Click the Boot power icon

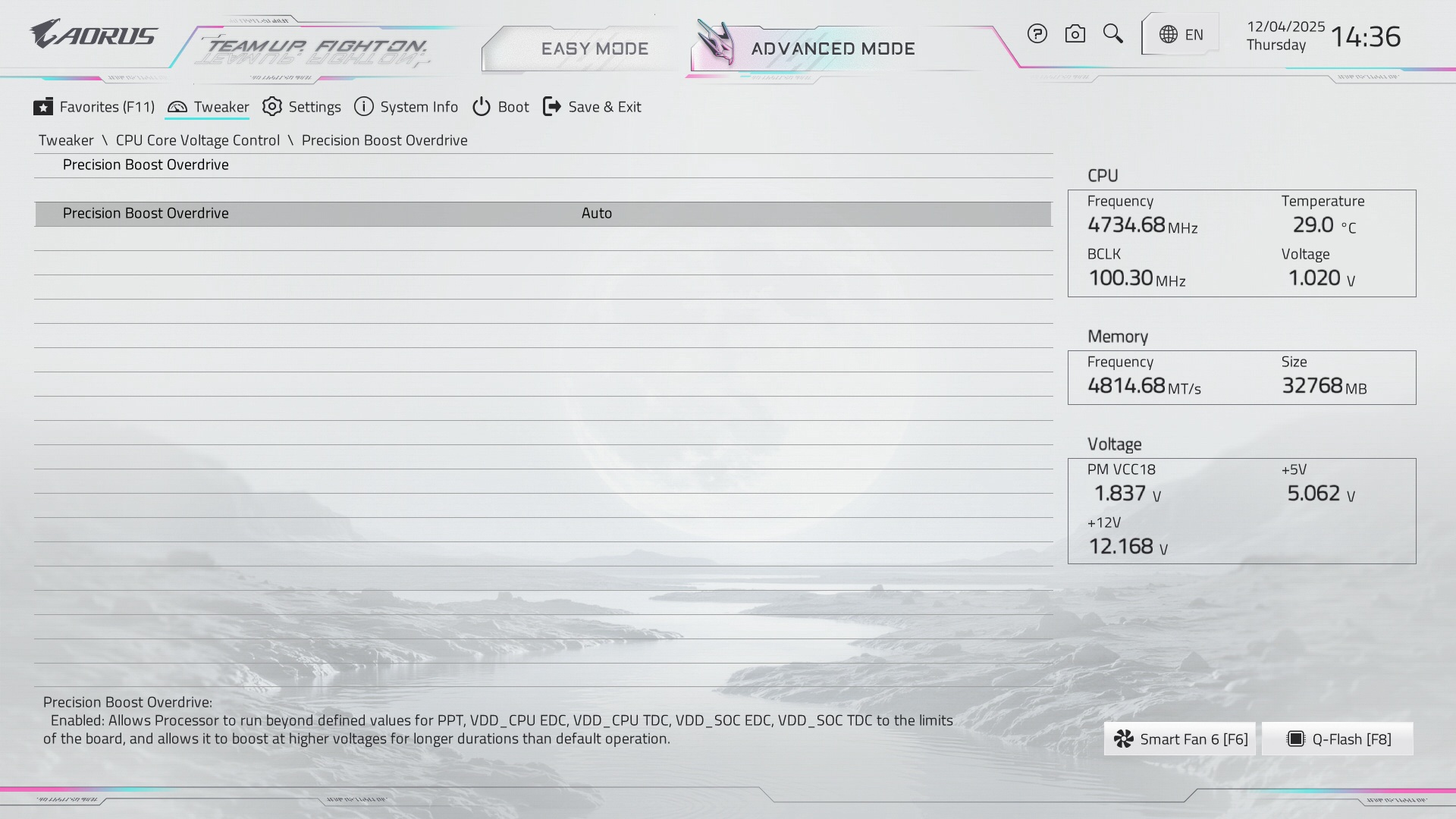482,107
